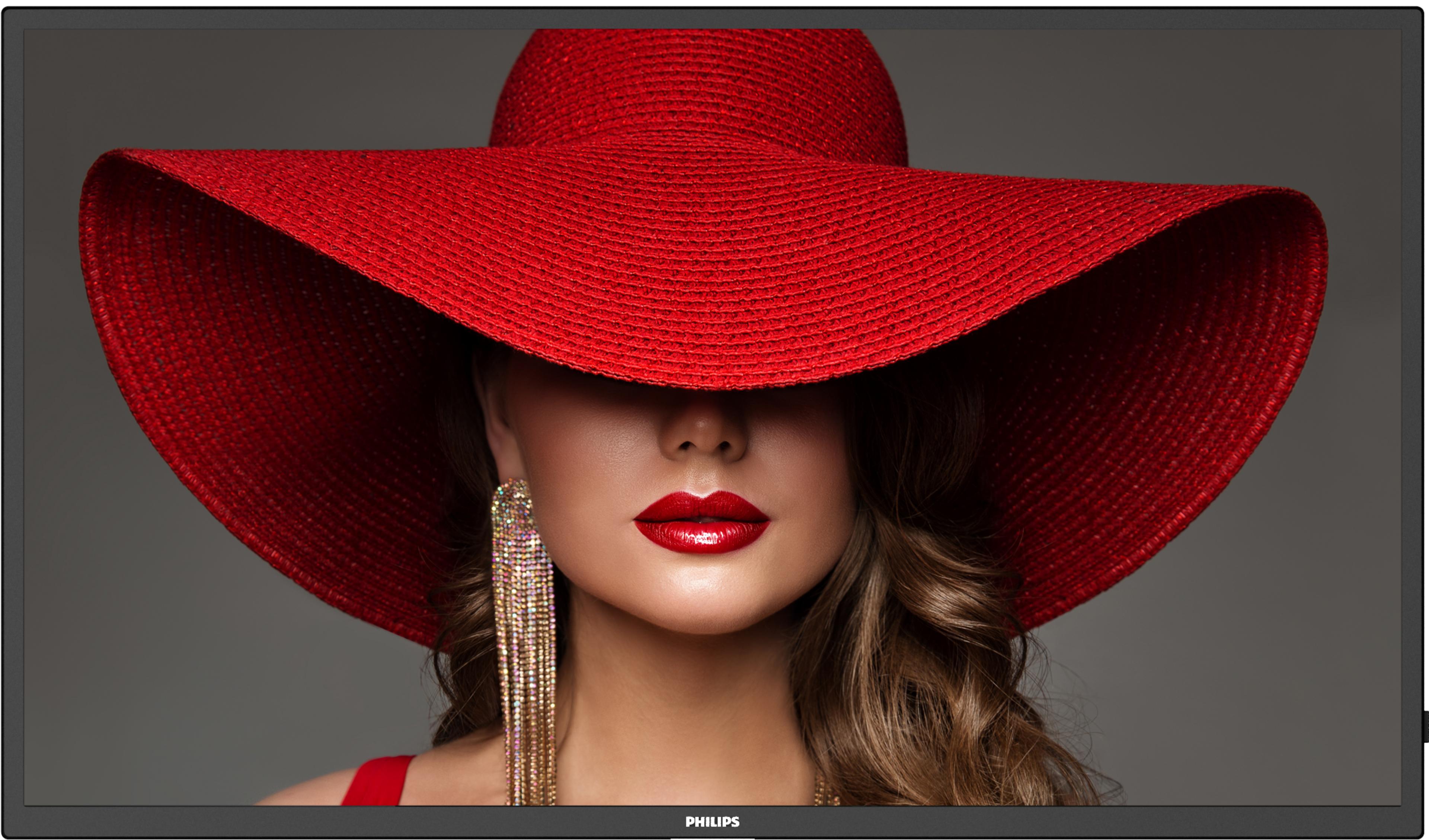Click the PHILIPS logo on bezel

tap(712, 821)
